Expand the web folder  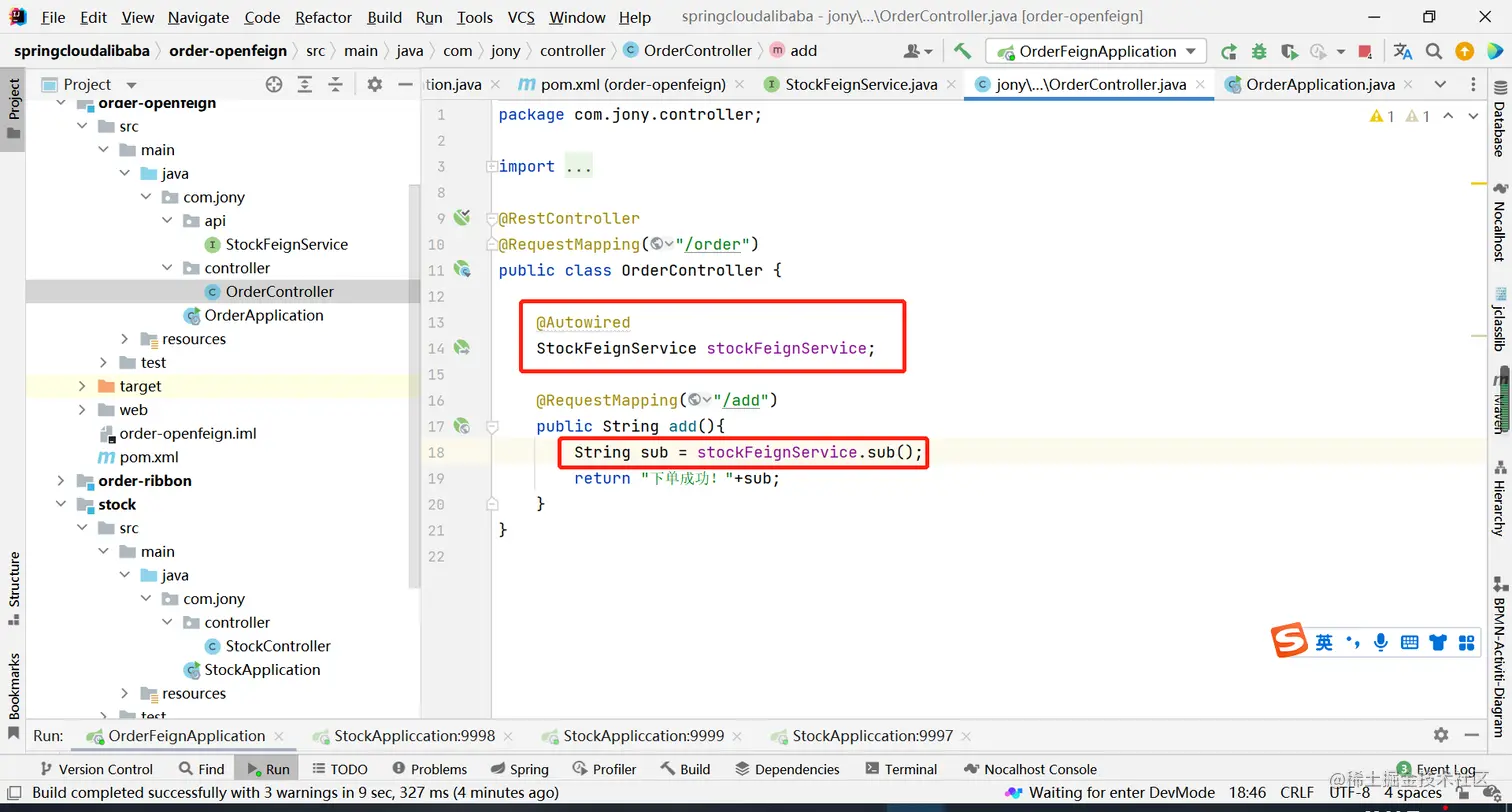[x=82, y=410]
